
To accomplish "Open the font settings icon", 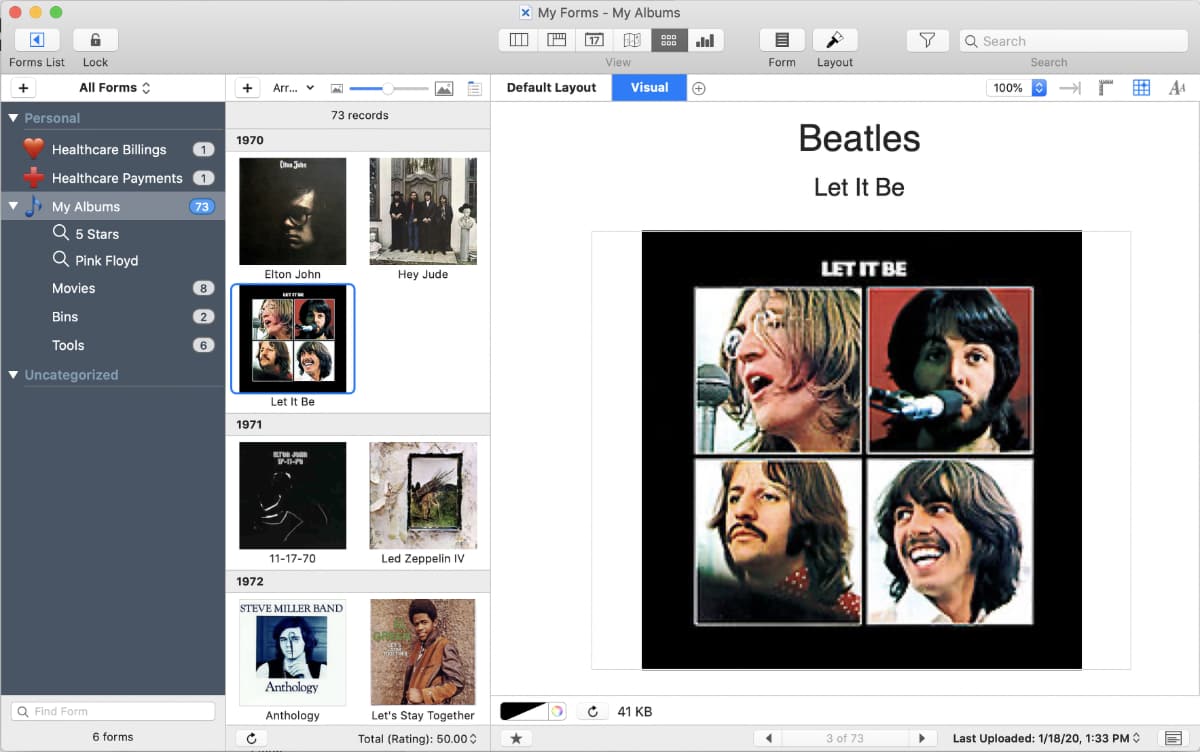I will (1177, 88).
